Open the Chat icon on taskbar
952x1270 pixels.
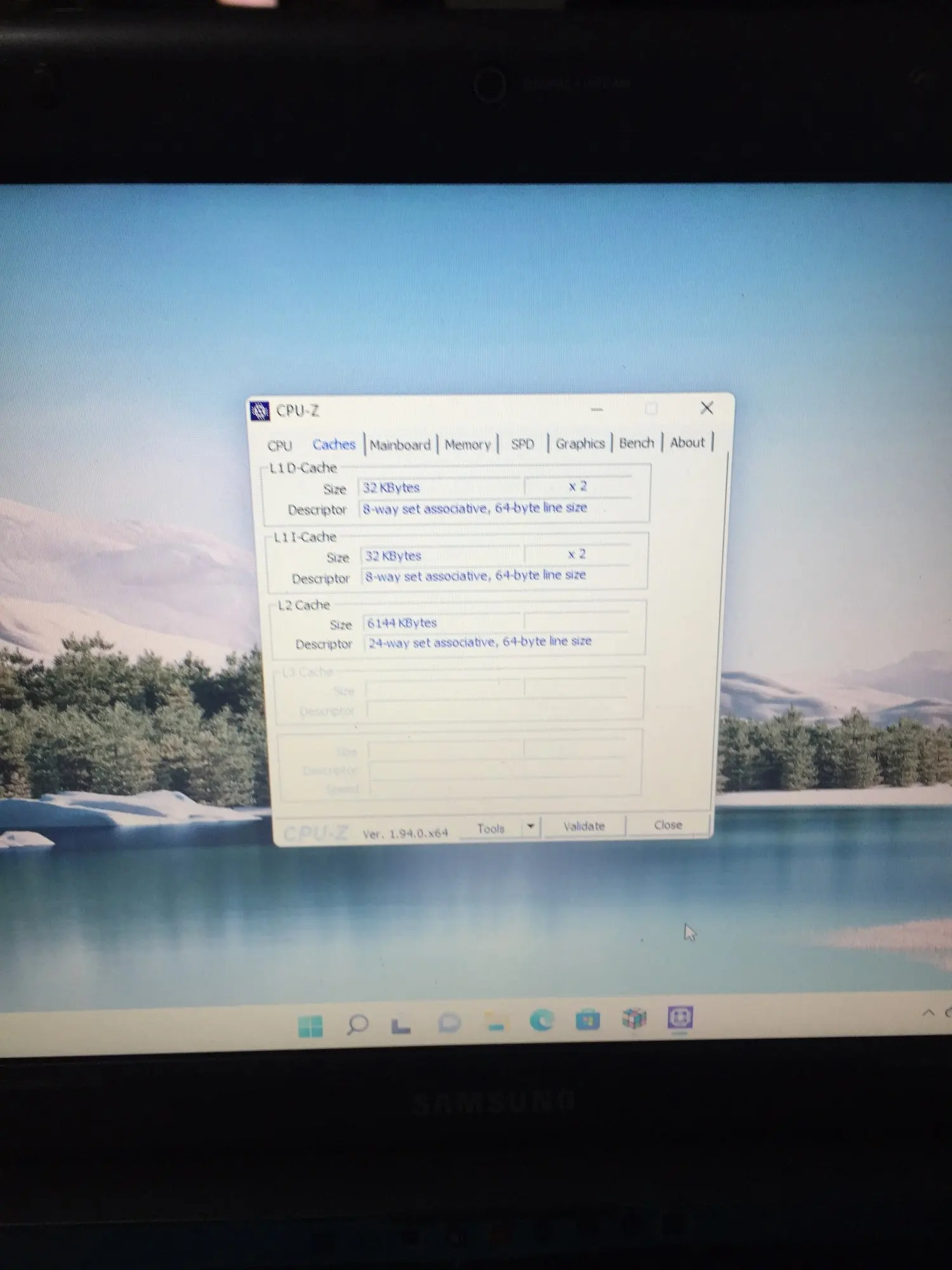(449, 1022)
